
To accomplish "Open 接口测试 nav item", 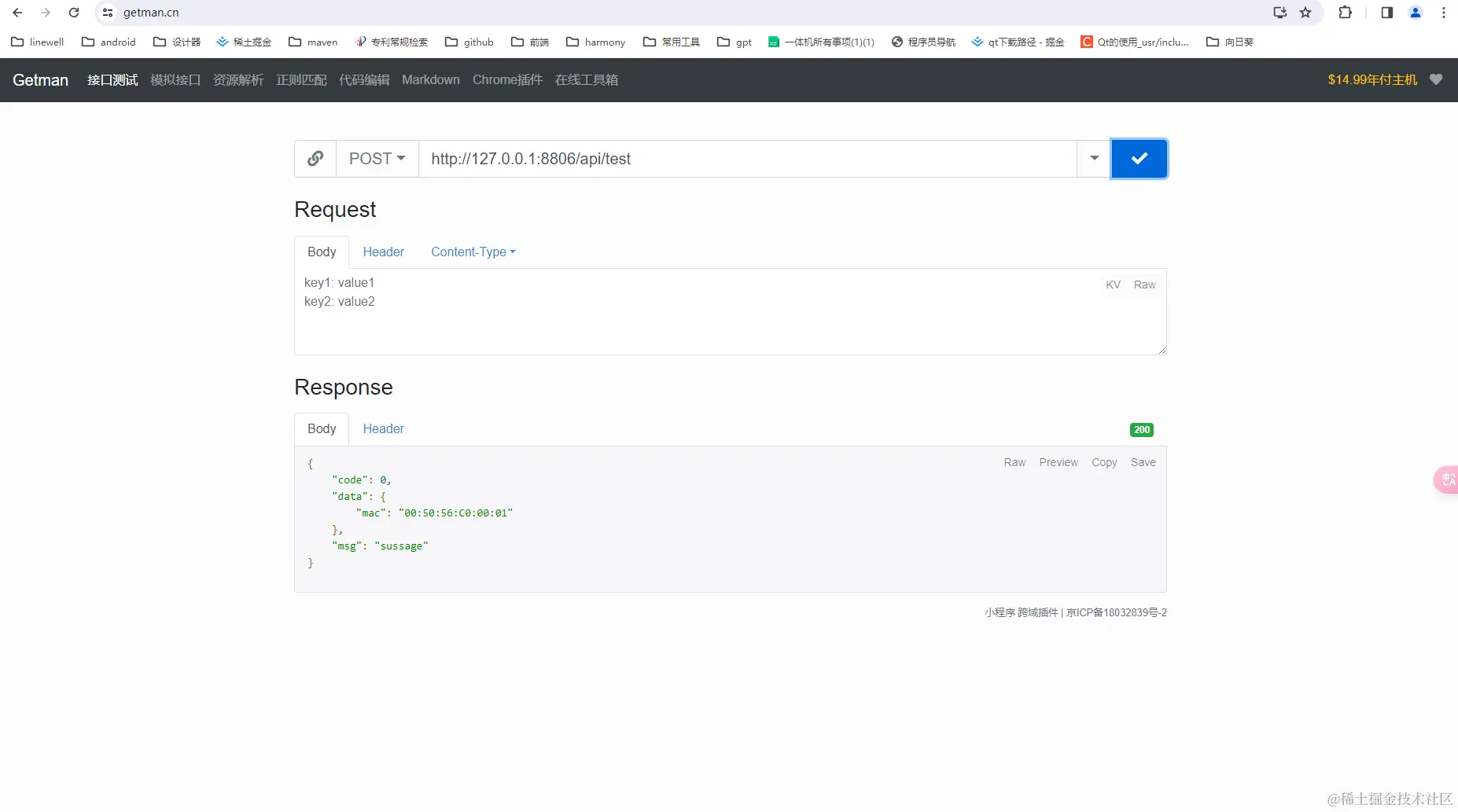I will [112, 80].
